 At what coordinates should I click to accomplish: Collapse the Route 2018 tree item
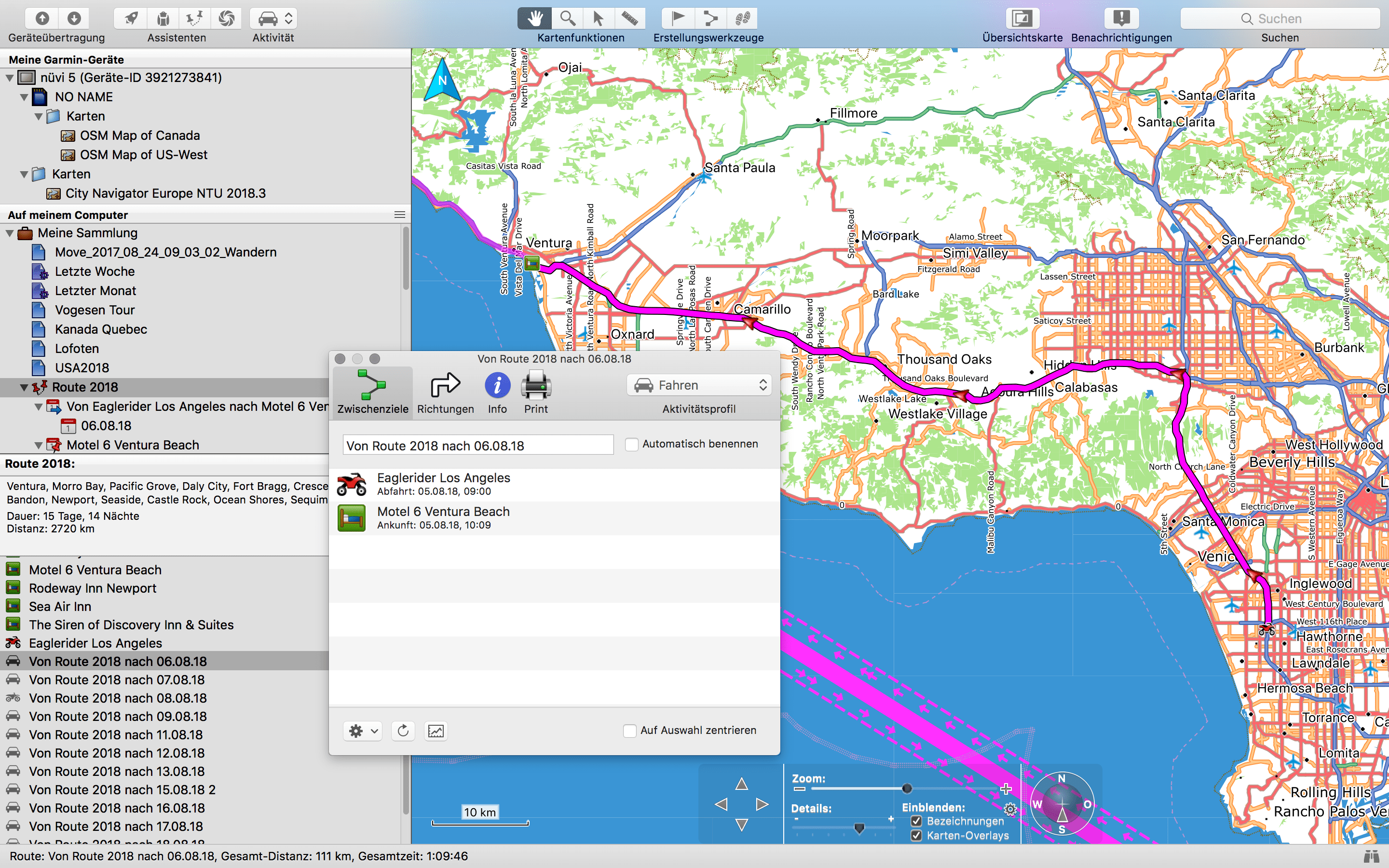click(x=24, y=388)
